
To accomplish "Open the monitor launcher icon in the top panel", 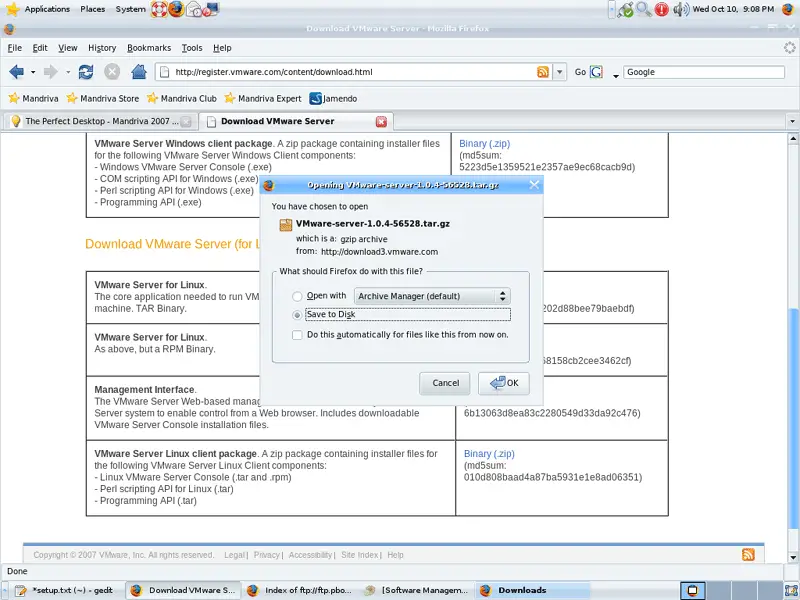I will click(211, 9).
